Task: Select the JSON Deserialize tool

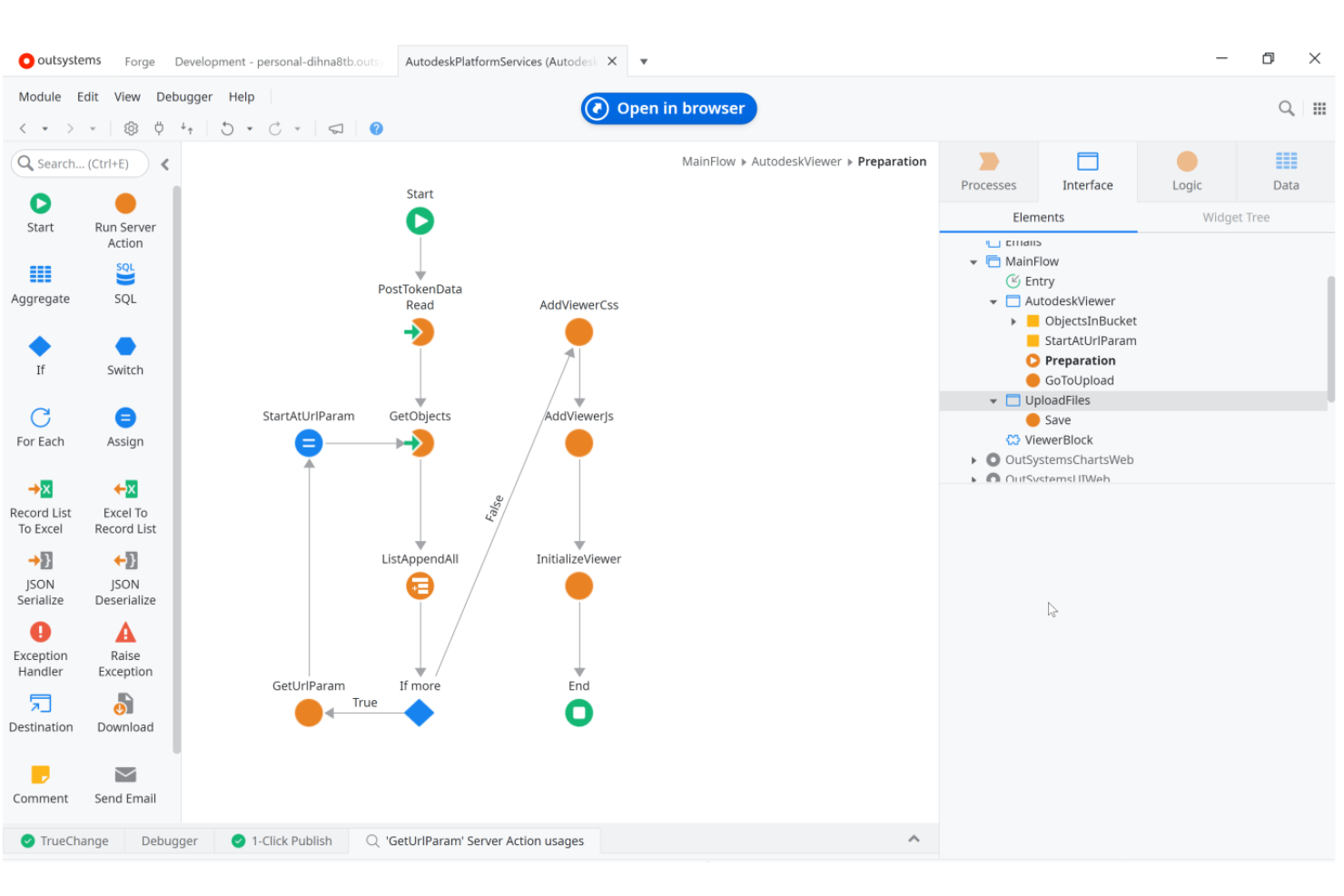Action: [x=125, y=578]
